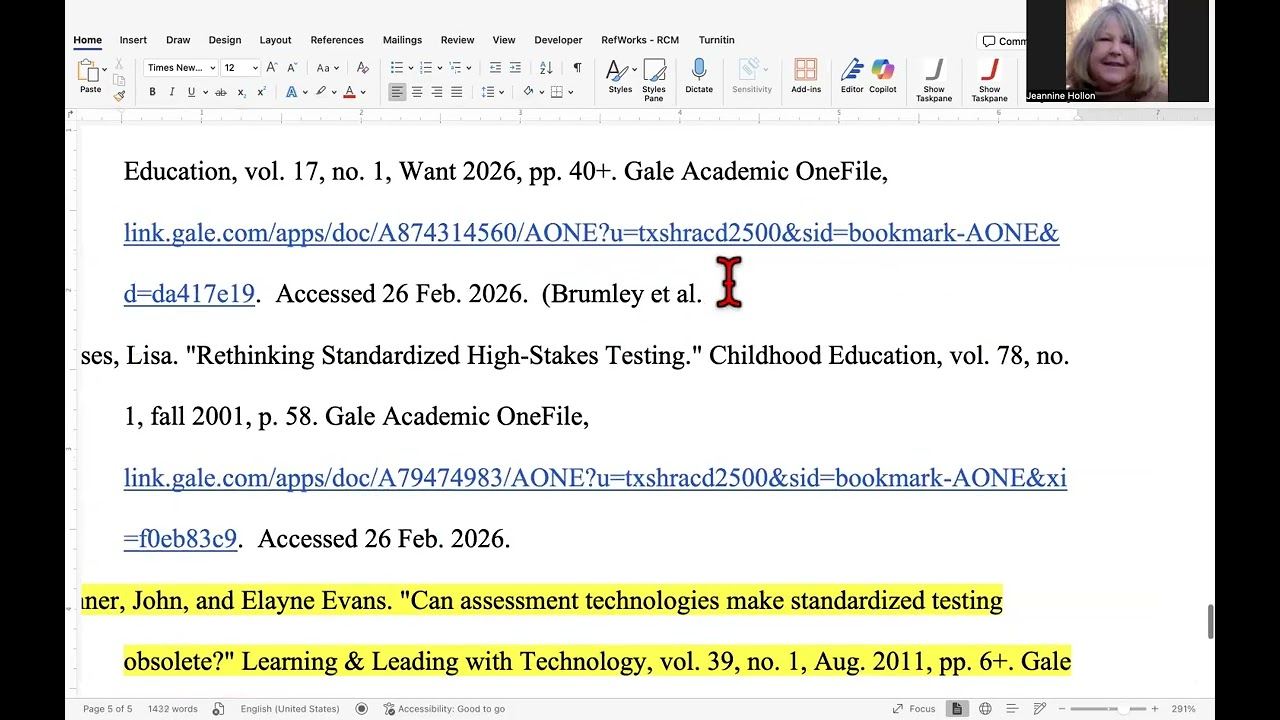Apply subscript formatting

(x=241, y=92)
